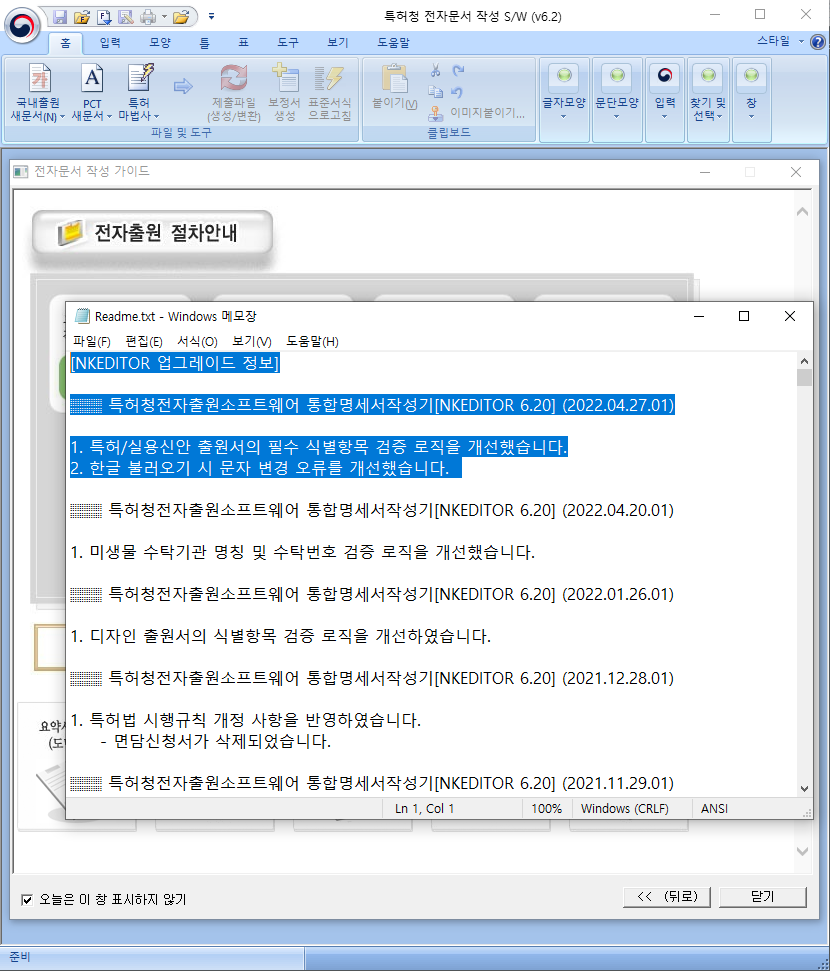Click the plain open folder icon
Image resolution: width=830 pixels, height=971 pixels.
point(181,17)
